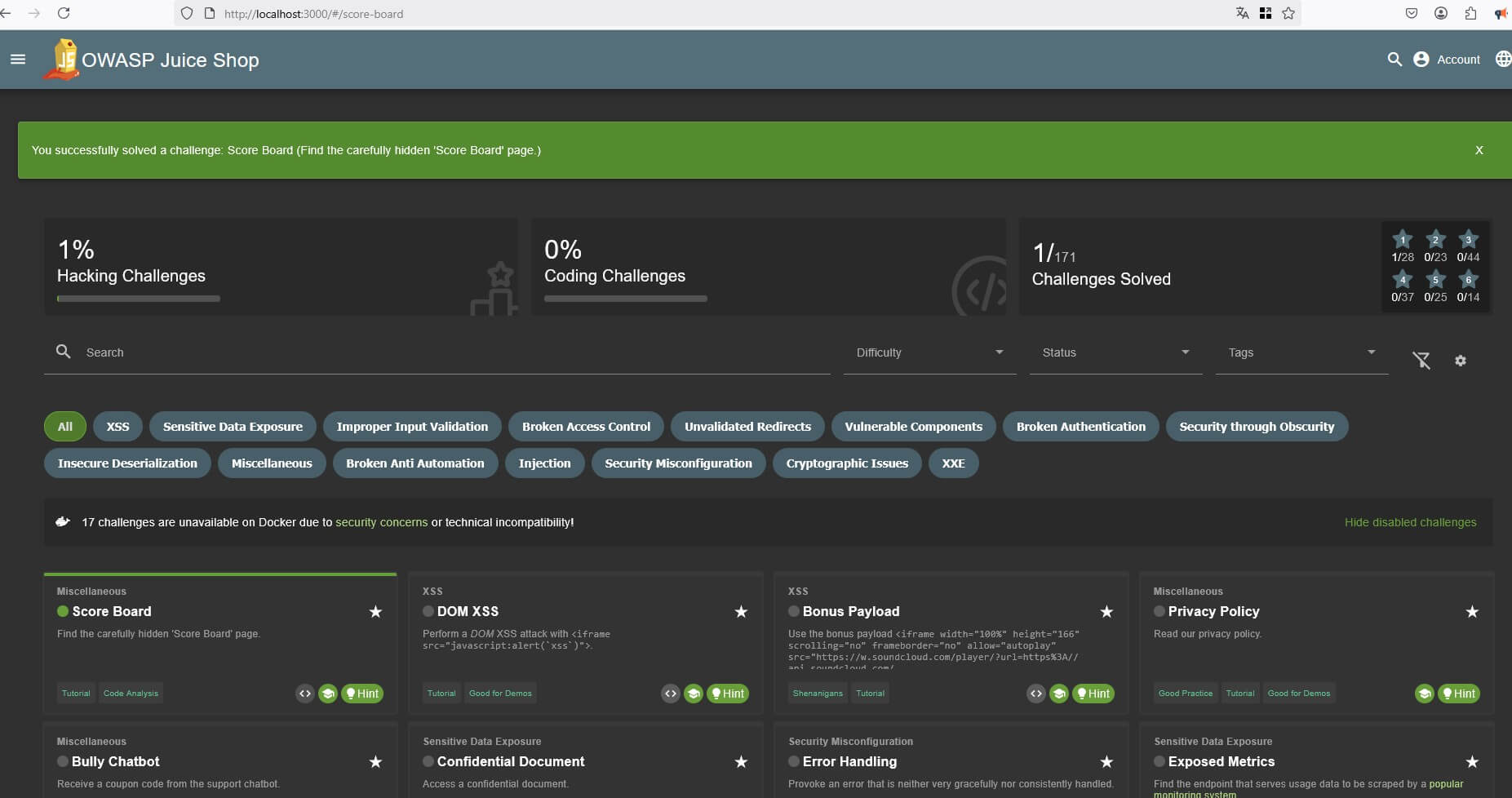Image resolution: width=1512 pixels, height=798 pixels.
Task: Start tutorial for Score Board challenge
Action: tap(327, 694)
